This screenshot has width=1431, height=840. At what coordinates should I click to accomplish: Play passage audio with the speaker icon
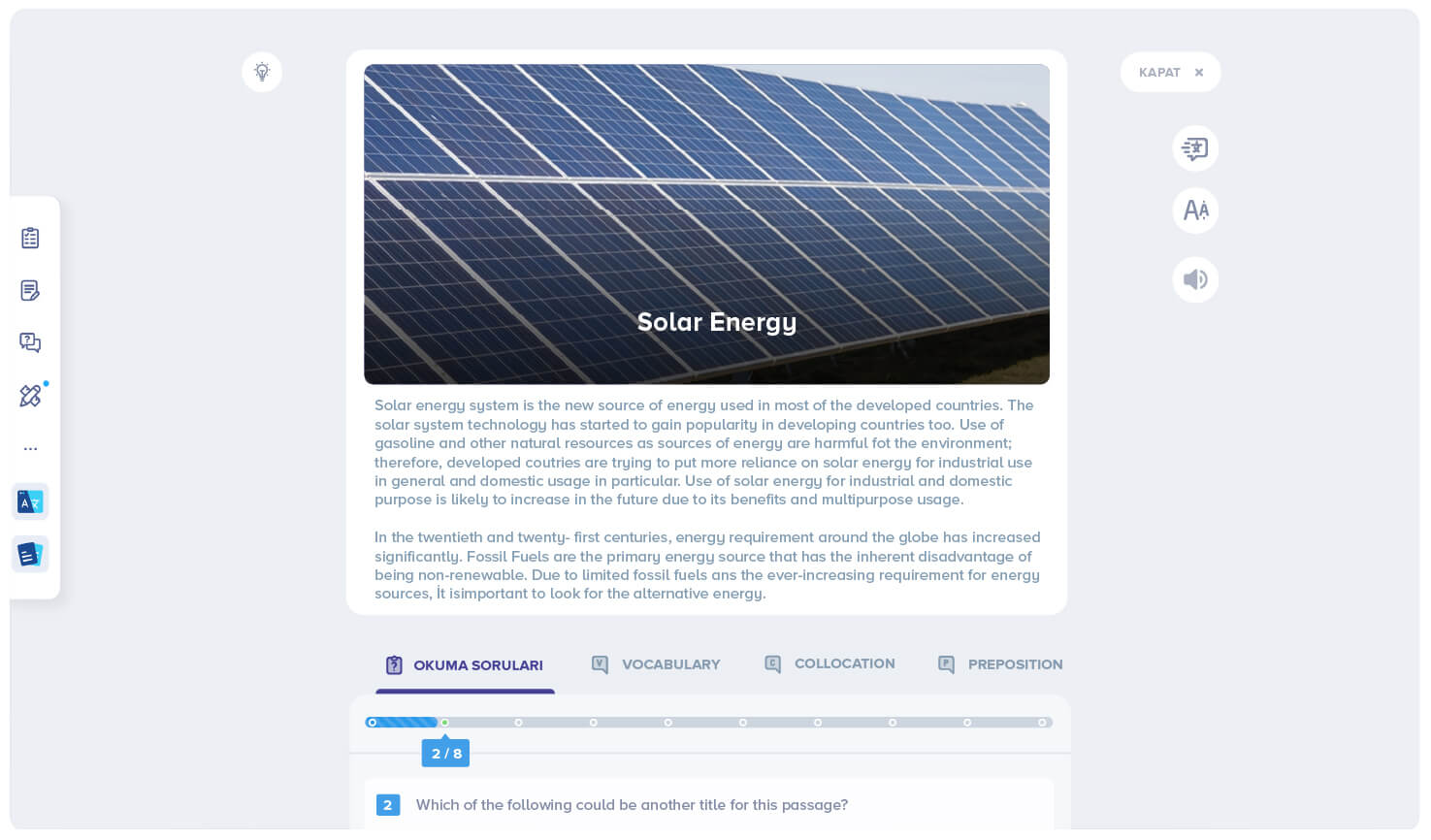click(x=1195, y=280)
